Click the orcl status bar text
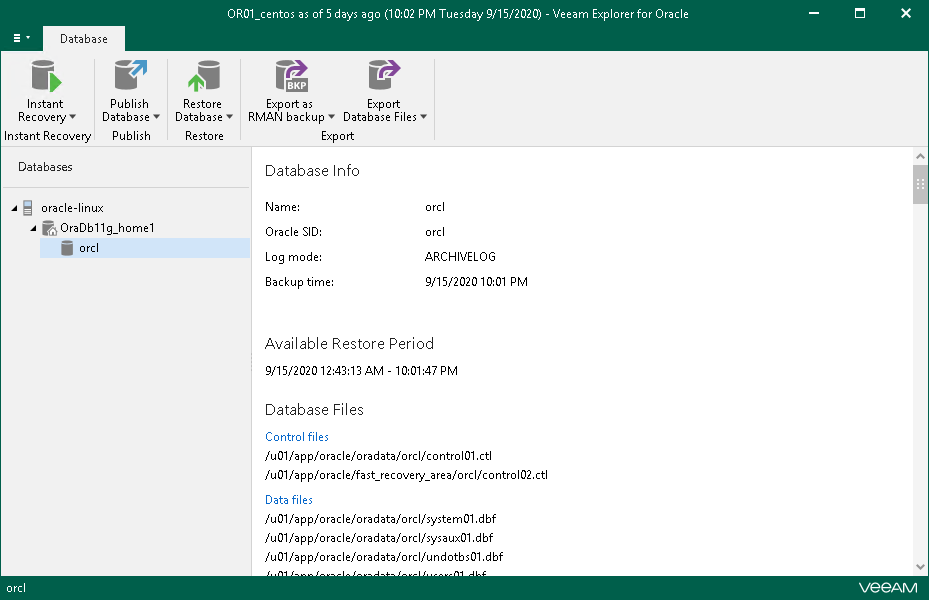This screenshot has height=600, width=929. [x=16, y=588]
